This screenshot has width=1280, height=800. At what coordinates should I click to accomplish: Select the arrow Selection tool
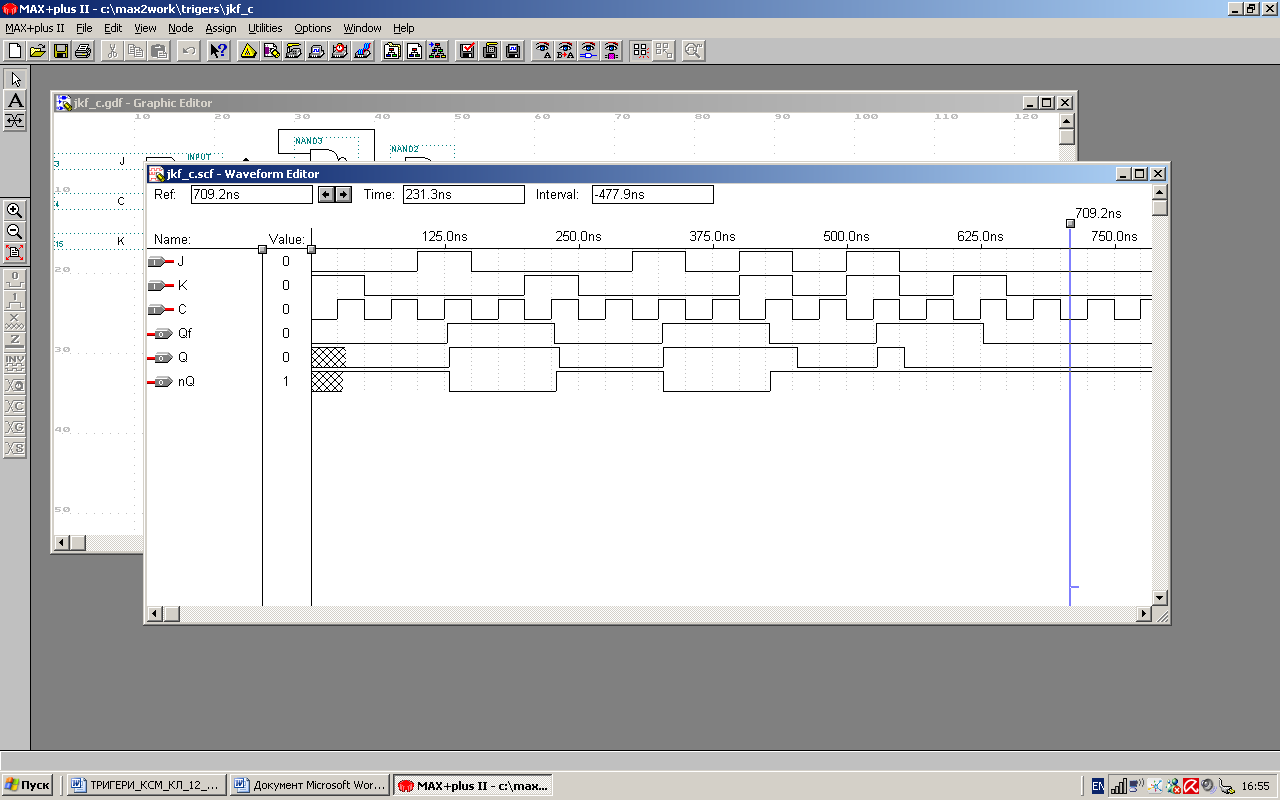click(x=15, y=79)
